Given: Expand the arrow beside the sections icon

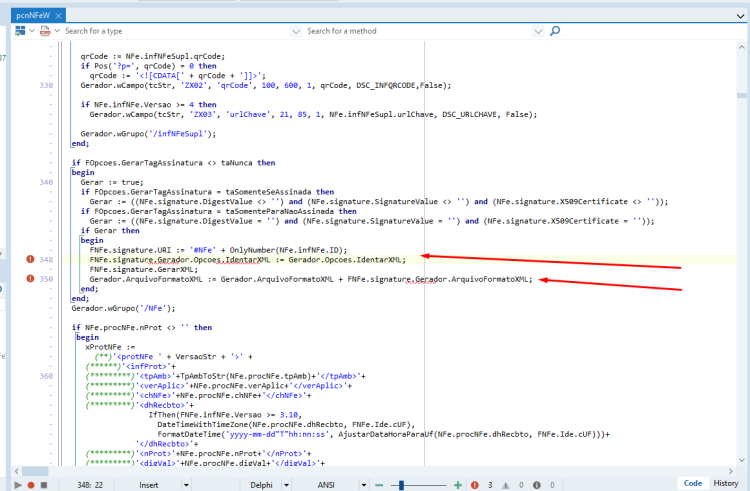Looking at the screenshot, I should [32, 31].
